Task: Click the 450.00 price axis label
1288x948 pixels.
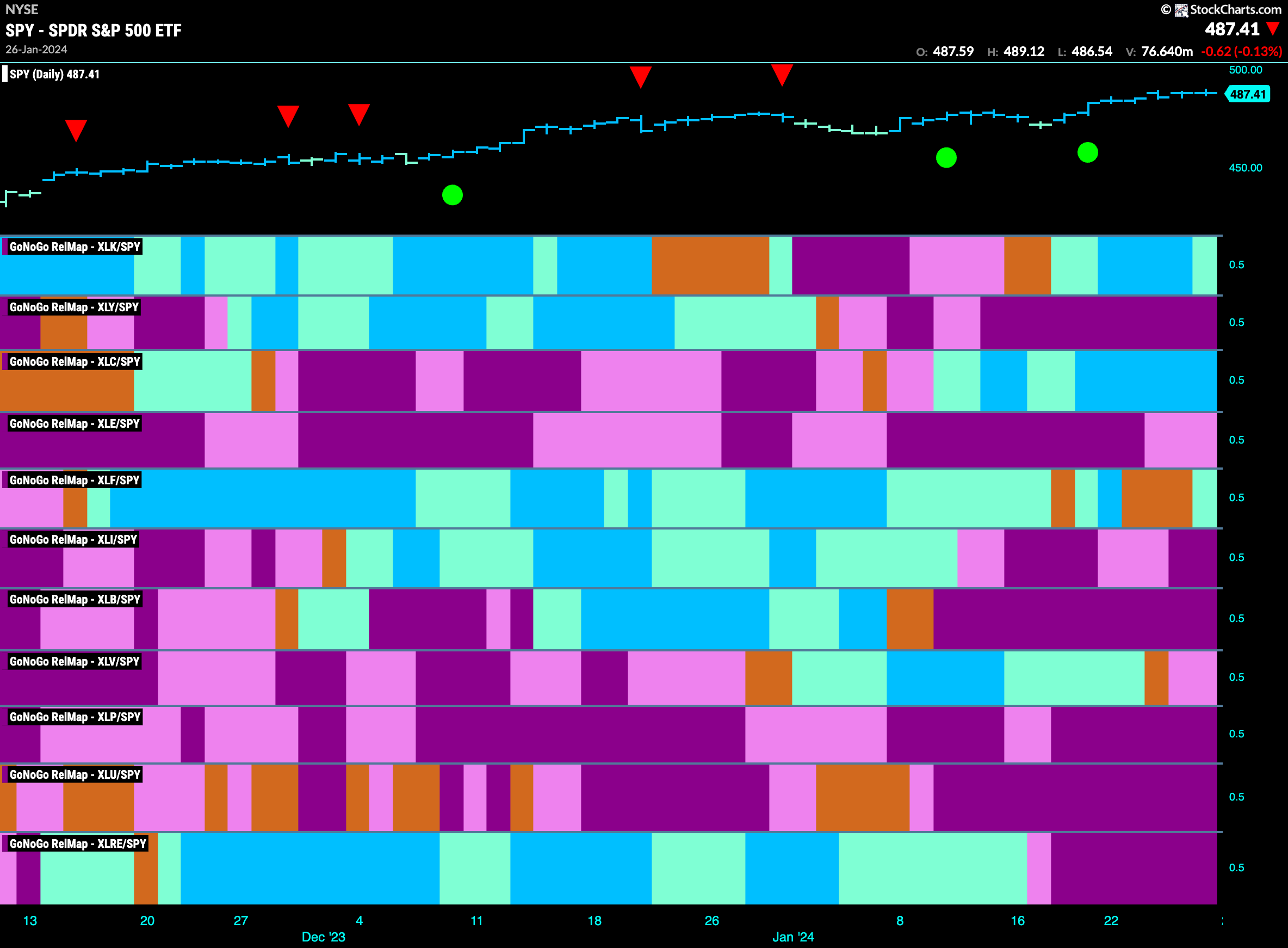Action: 1246,168
